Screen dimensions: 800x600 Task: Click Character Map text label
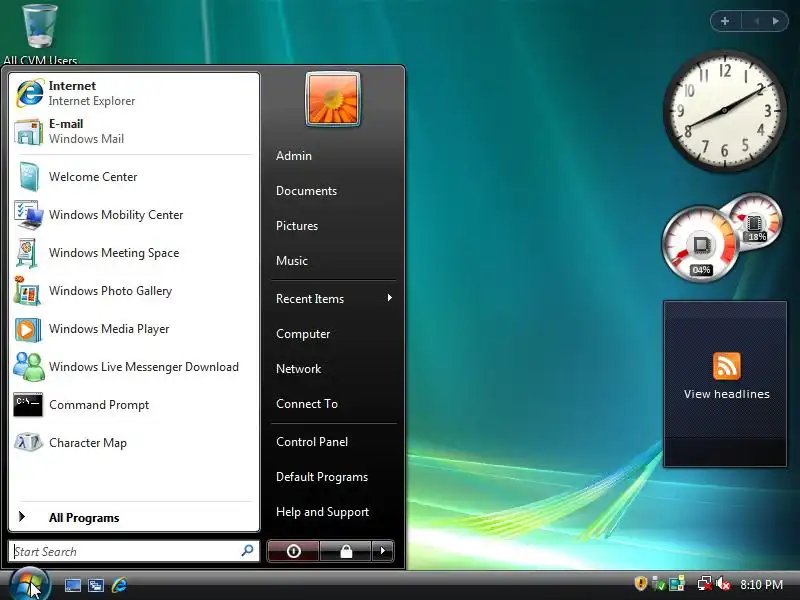[88, 442]
